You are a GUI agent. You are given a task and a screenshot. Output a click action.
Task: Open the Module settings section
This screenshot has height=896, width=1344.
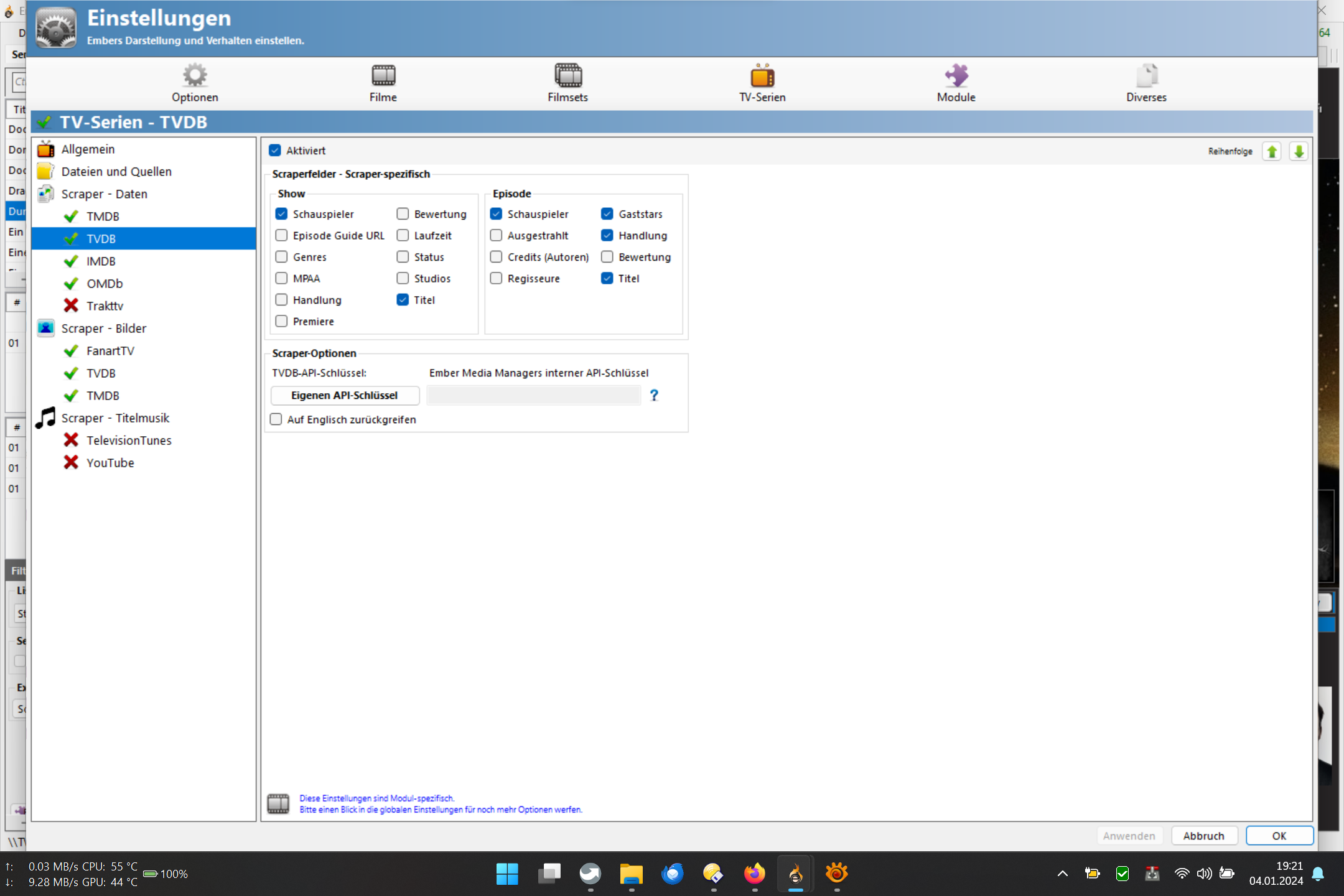pyautogui.click(x=956, y=83)
